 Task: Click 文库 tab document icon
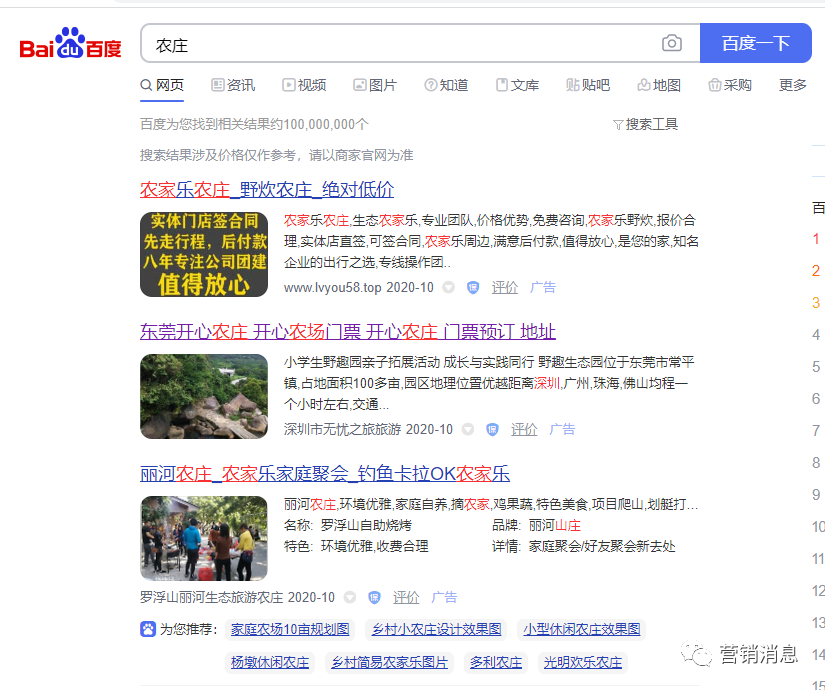coord(502,85)
